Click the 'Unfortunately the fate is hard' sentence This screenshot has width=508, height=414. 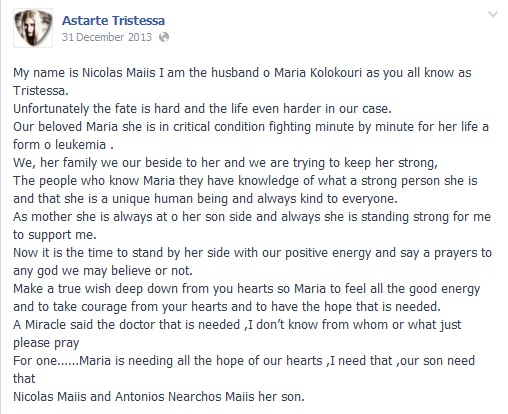pos(202,109)
